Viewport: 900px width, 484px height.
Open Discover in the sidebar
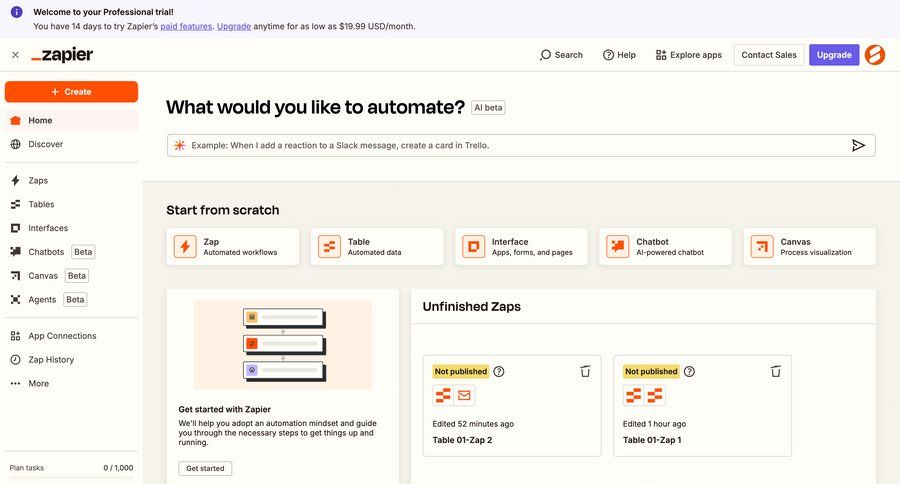(x=71, y=144)
